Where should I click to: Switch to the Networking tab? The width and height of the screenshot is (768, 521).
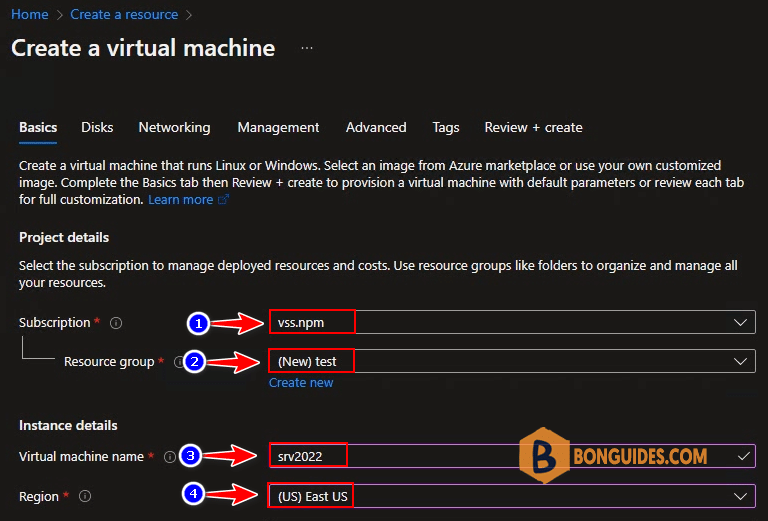pos(174,128)
